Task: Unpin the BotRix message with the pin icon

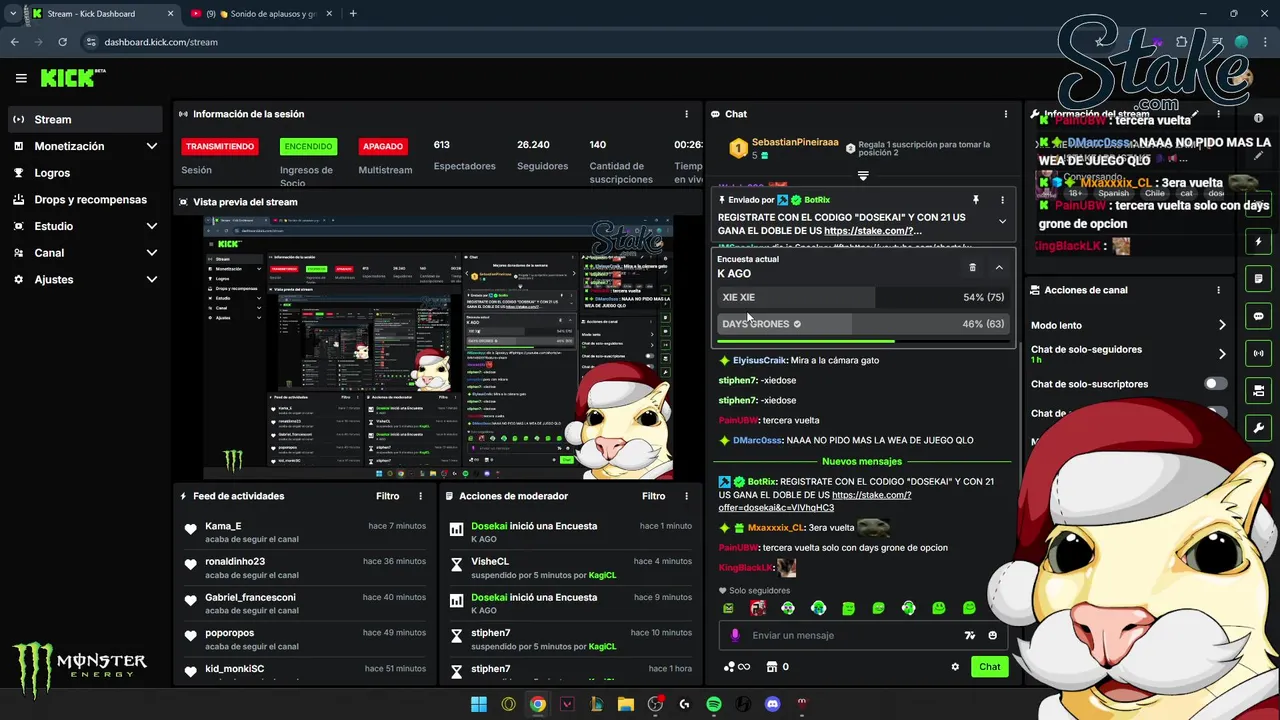Action: point(975,200)
